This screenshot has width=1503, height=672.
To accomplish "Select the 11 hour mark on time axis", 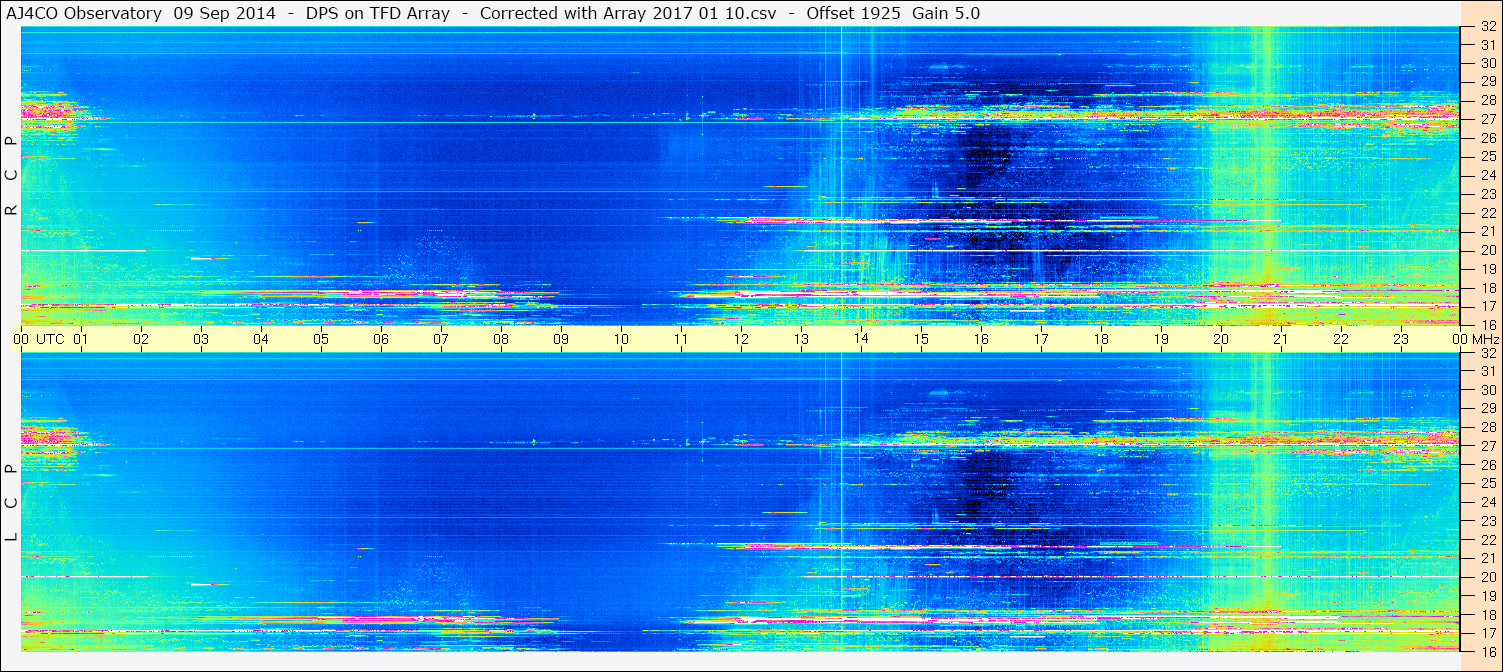I will [681, 339].
